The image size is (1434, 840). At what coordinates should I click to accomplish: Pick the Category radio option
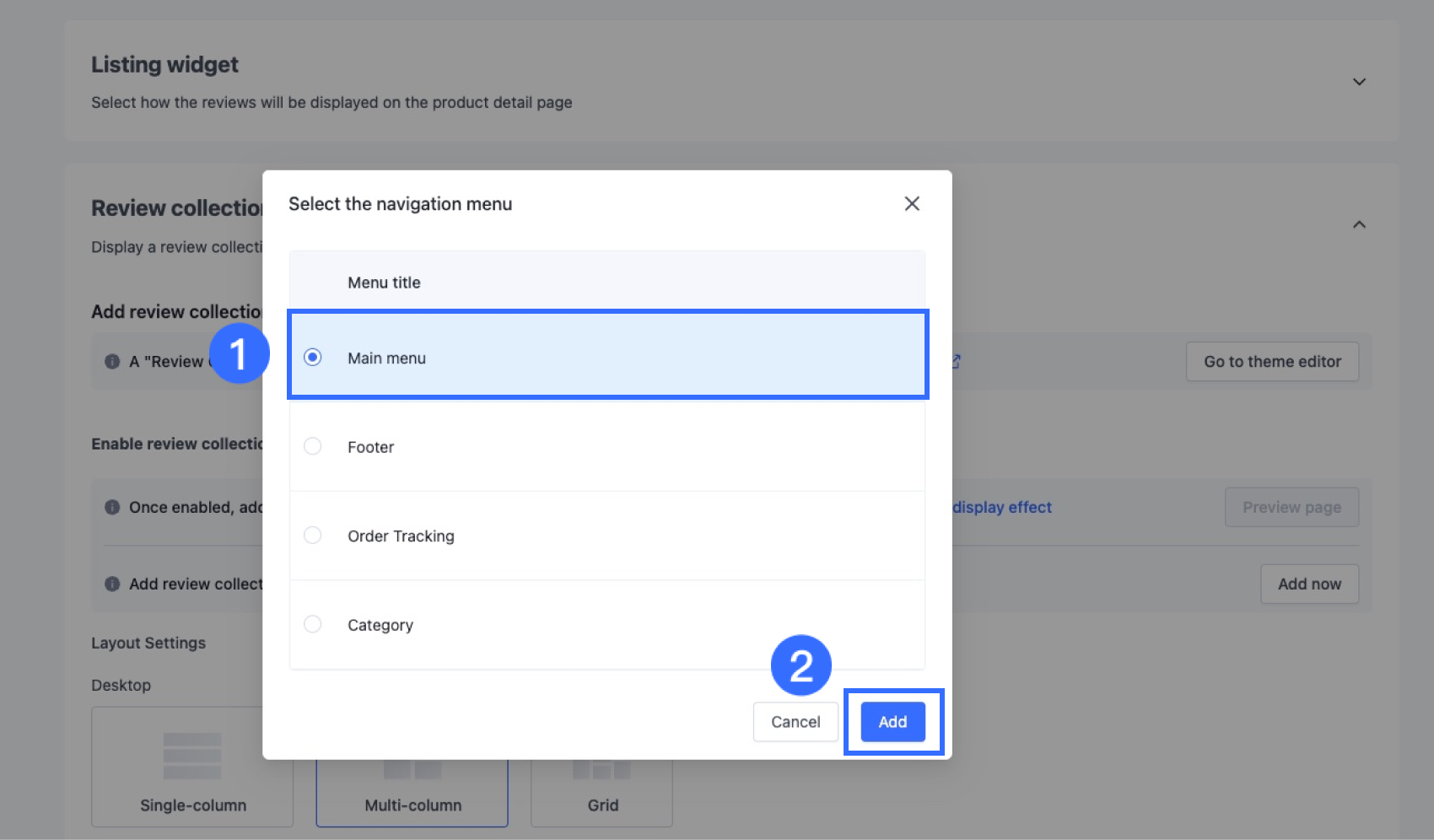(x=313, y=624)
